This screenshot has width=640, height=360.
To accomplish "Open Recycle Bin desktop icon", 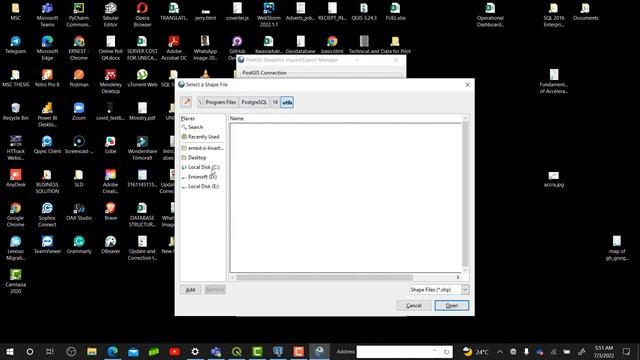I will [x=16, y=112].
